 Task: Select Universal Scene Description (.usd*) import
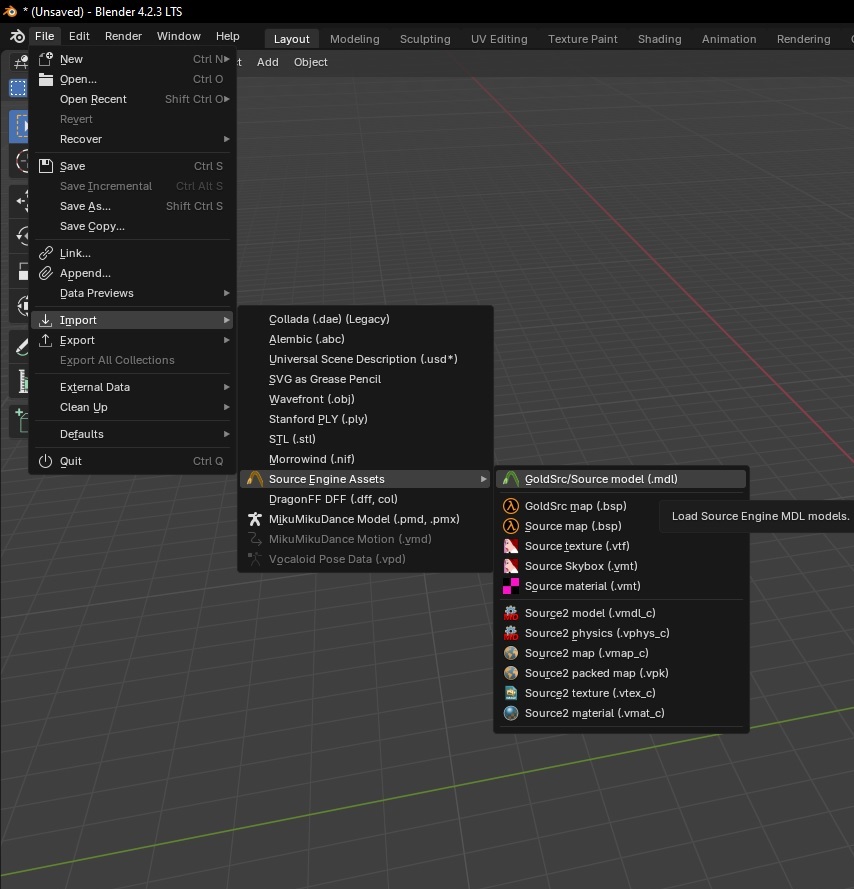(x=362, y=359)
